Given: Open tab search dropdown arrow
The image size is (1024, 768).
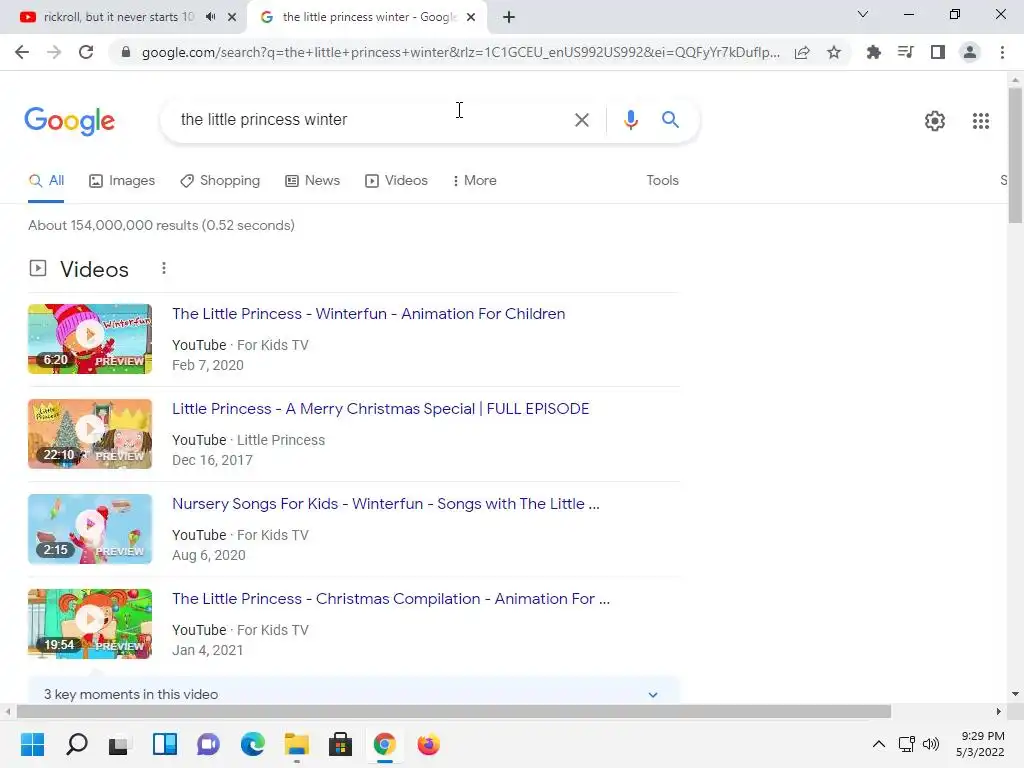Looking at the screenshot, I should 863,14.
